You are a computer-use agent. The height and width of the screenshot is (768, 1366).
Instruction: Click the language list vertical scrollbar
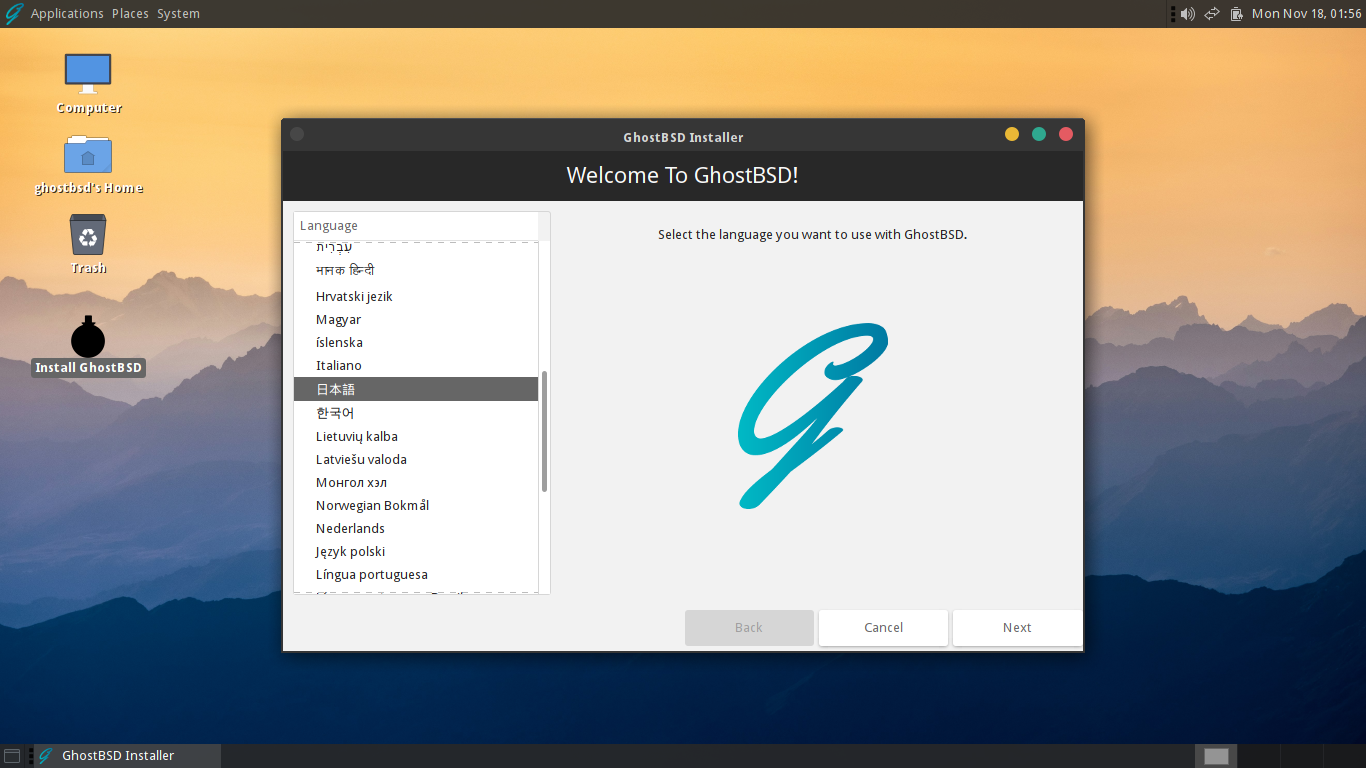[544, 431]
